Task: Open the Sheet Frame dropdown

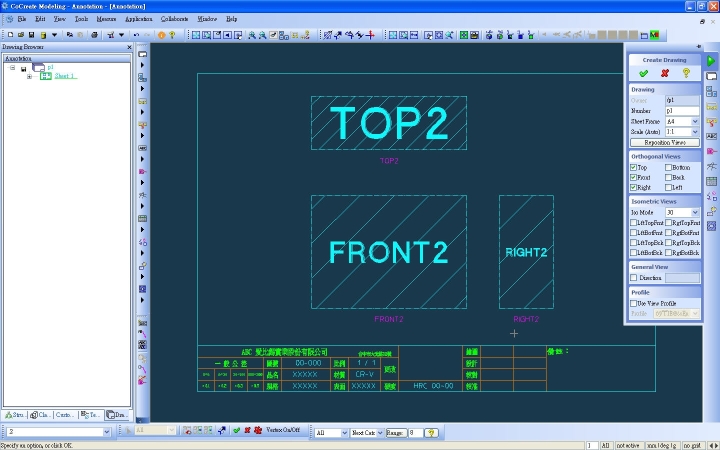Action: click(695, 122)
